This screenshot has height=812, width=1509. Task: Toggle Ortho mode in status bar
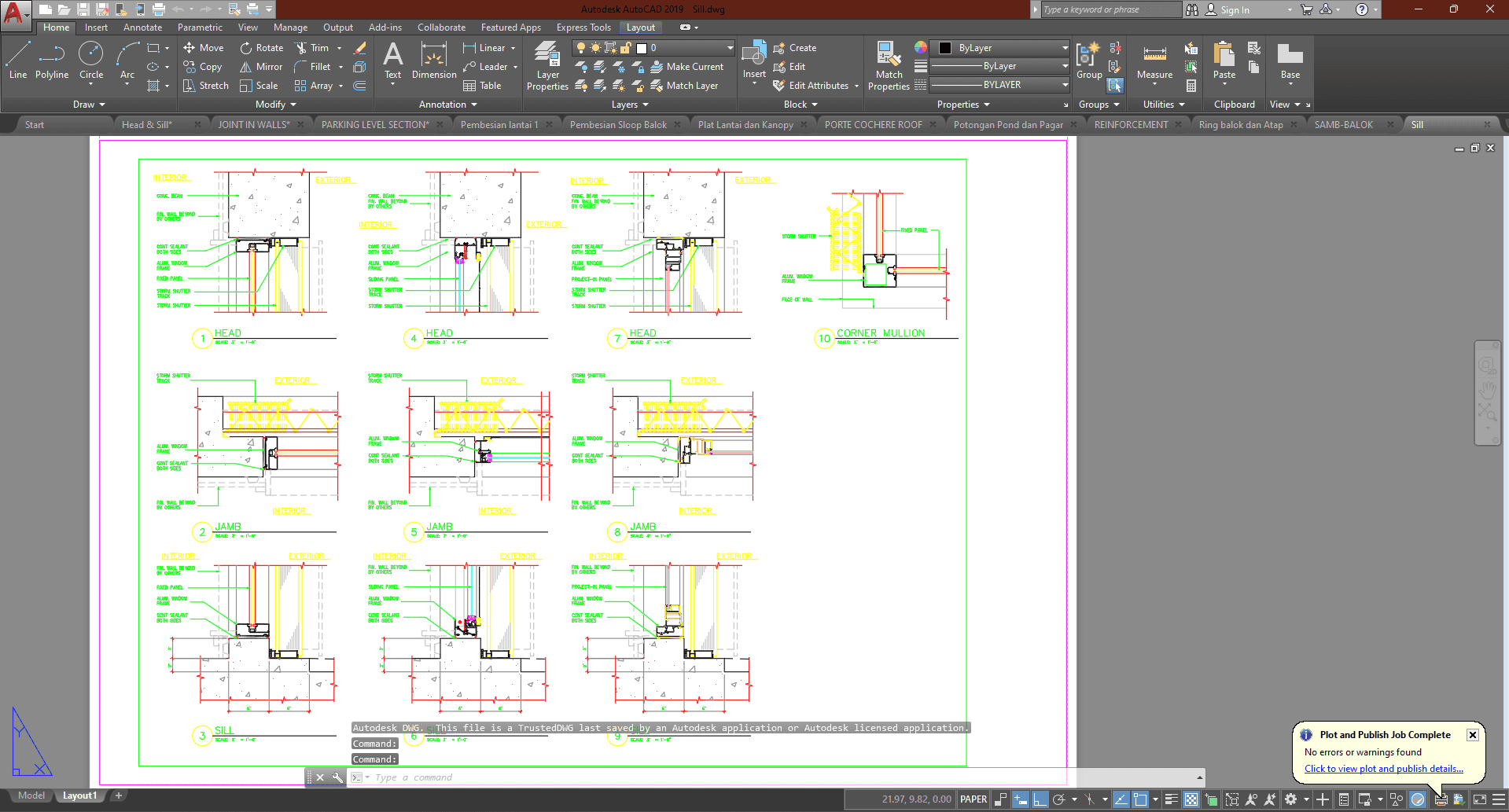(1040, 799)
